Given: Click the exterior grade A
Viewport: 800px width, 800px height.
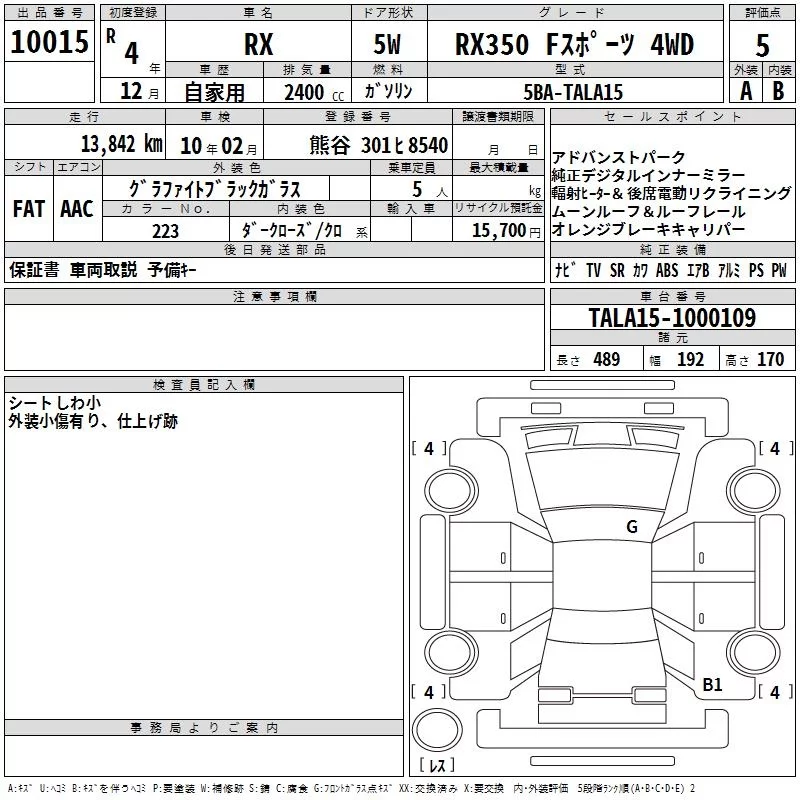Looking at the screenshot, I should [746, 91].
